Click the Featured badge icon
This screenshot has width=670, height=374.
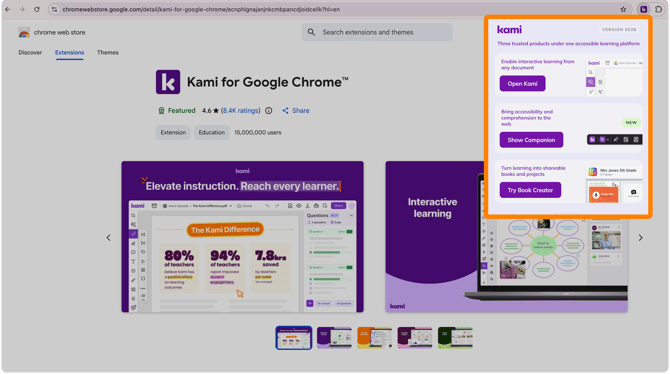pyautogui.click(x=162, y=111)
